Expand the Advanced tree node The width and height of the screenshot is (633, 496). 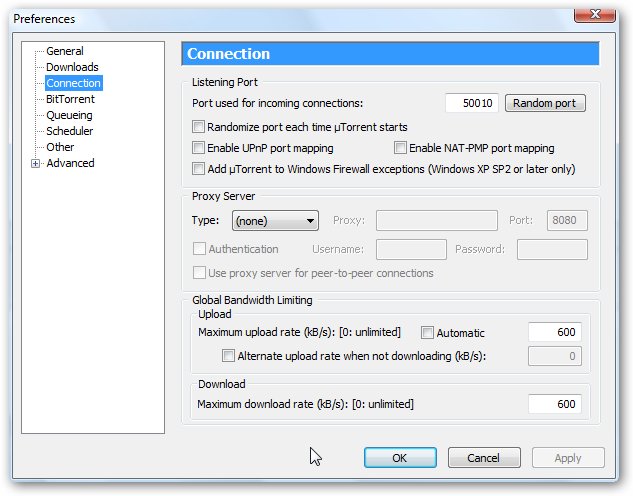pos(36,164)
